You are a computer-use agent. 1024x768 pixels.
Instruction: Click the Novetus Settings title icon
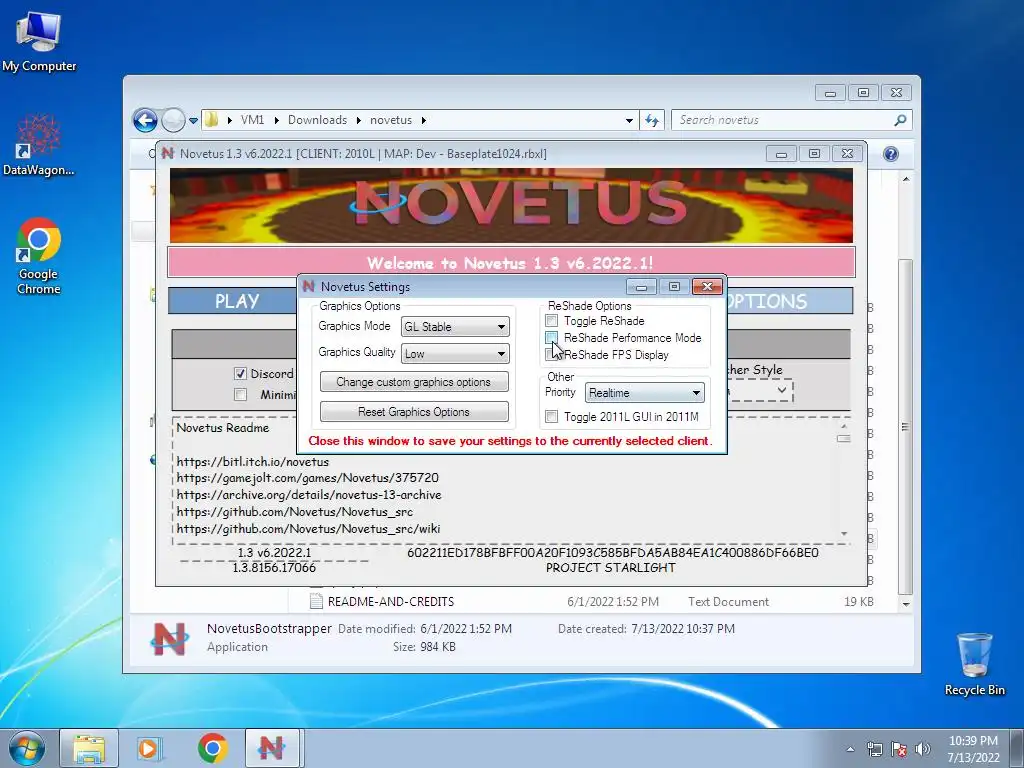pos(309,286)
